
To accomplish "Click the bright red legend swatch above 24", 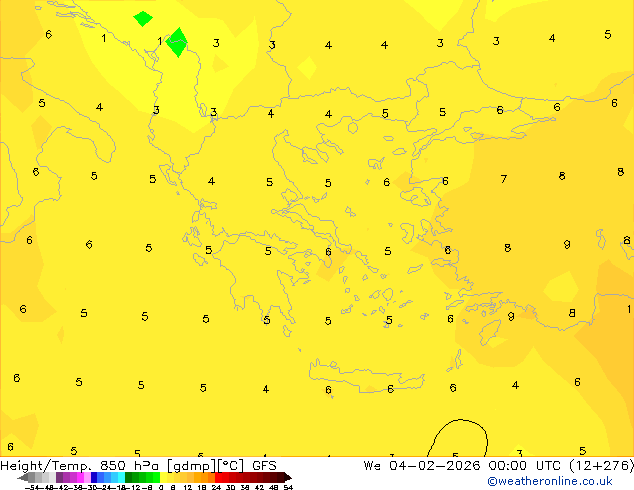I will pyautogui.click(x=218, y=477).
